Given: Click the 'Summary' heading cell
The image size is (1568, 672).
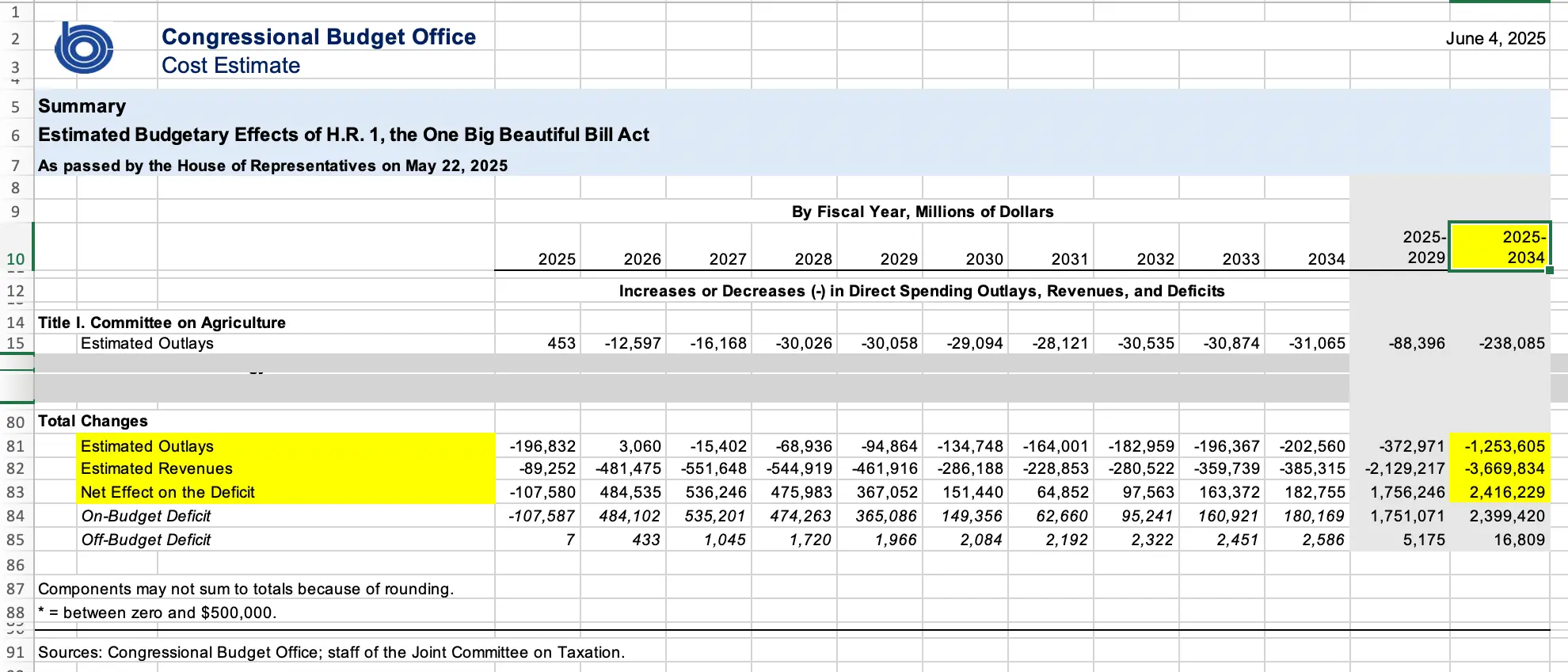Looking at the screenshot, I should coord(82,106).
